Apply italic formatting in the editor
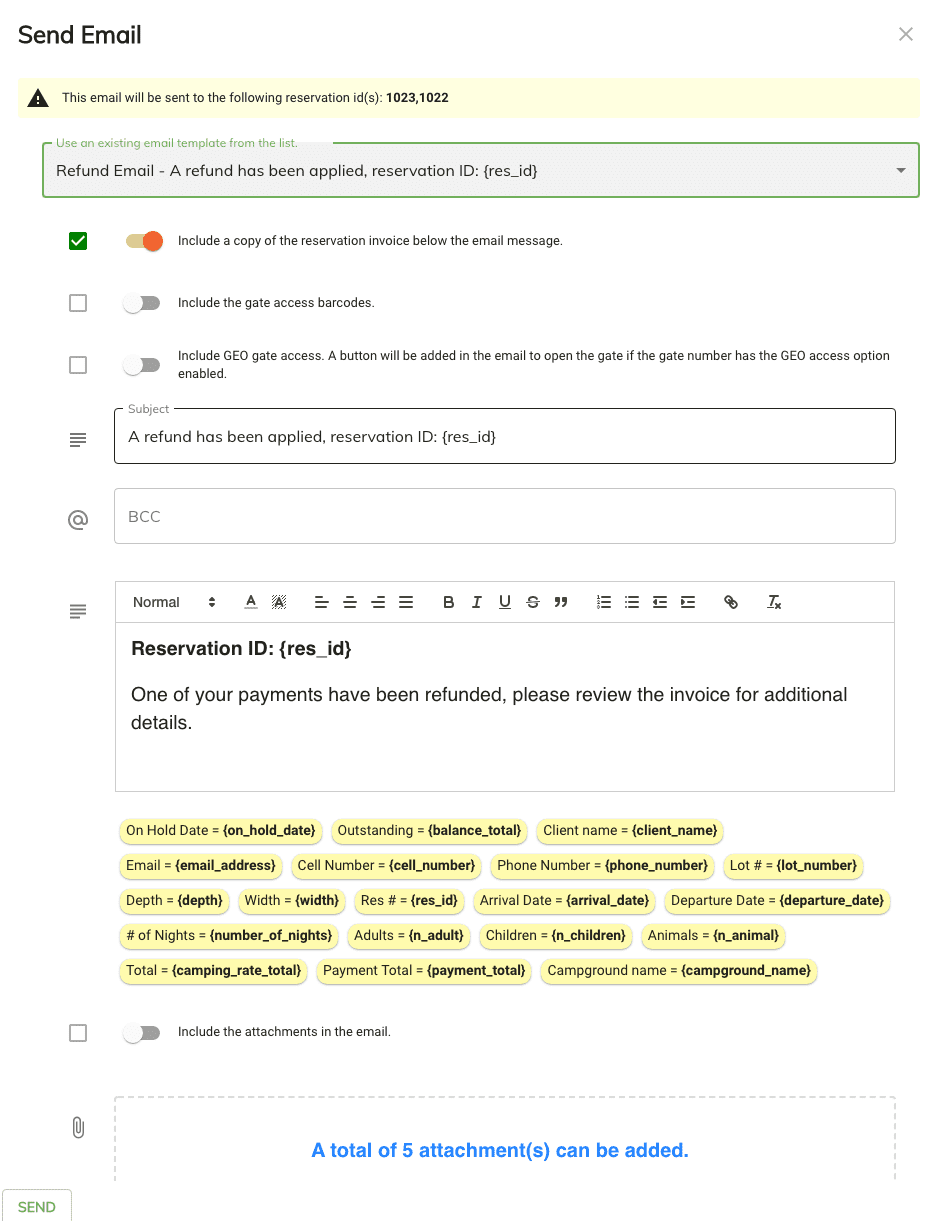Screen dimensions: 940x1221 (477, 602)
